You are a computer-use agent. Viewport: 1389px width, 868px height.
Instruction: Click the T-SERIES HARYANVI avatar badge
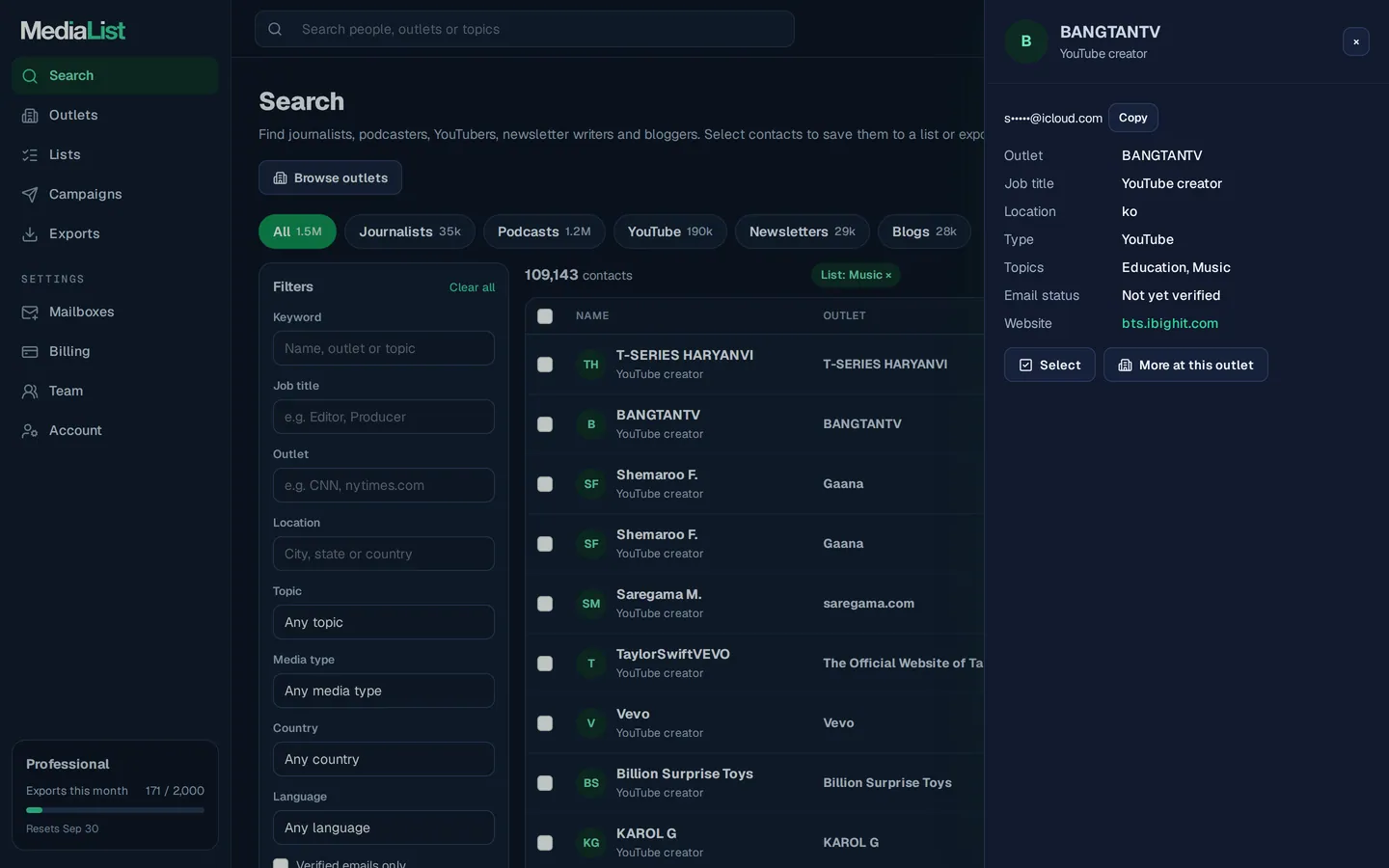(591, 365)
